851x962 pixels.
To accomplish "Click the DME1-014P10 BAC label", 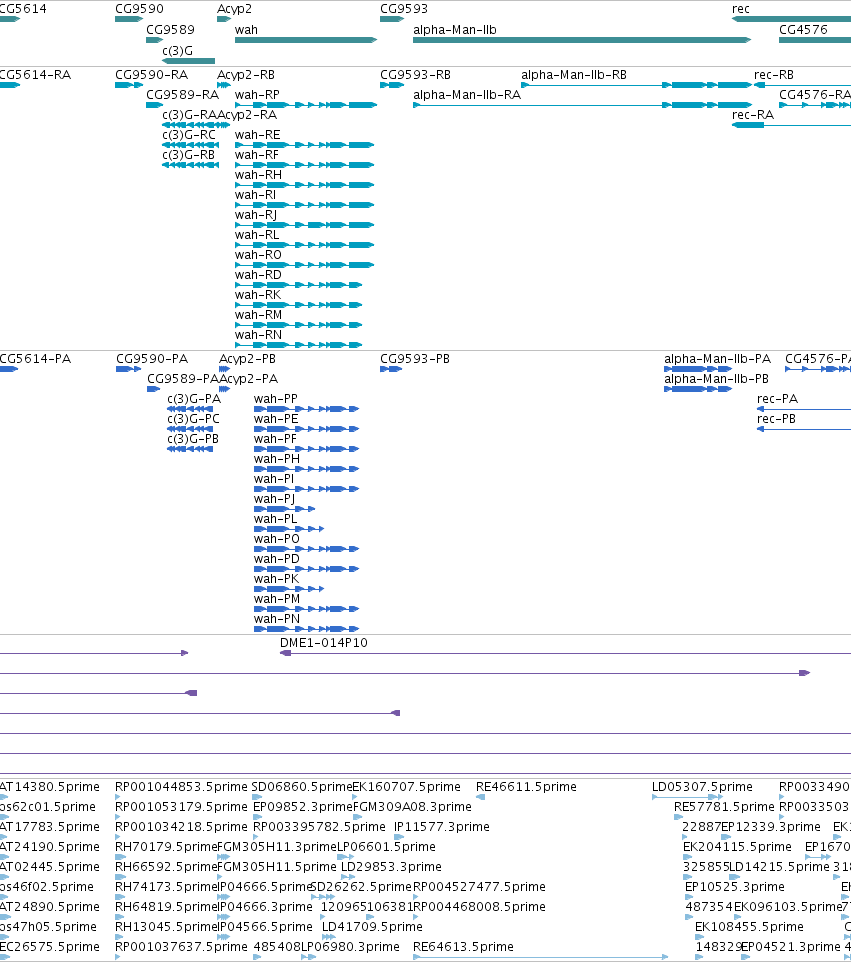I will [x=323, y=643].
